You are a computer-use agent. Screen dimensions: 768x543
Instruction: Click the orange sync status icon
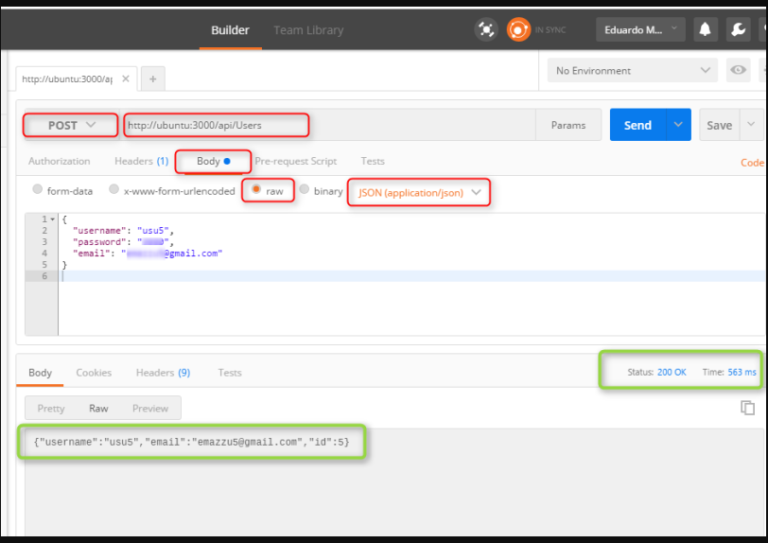(x=518, y=30)
